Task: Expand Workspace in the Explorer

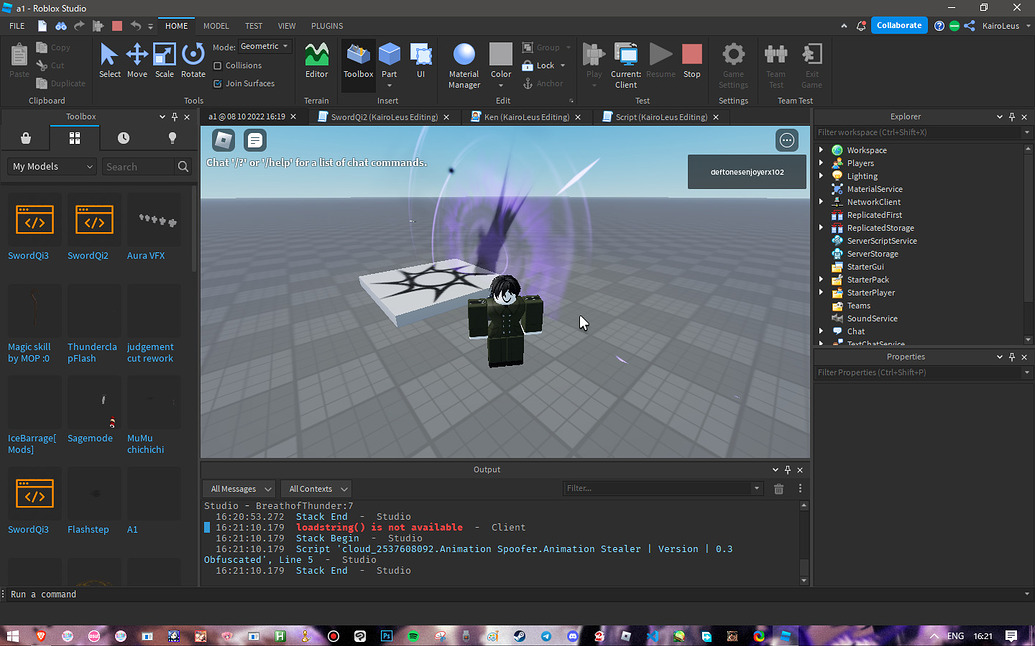Action: click(823, 149)
